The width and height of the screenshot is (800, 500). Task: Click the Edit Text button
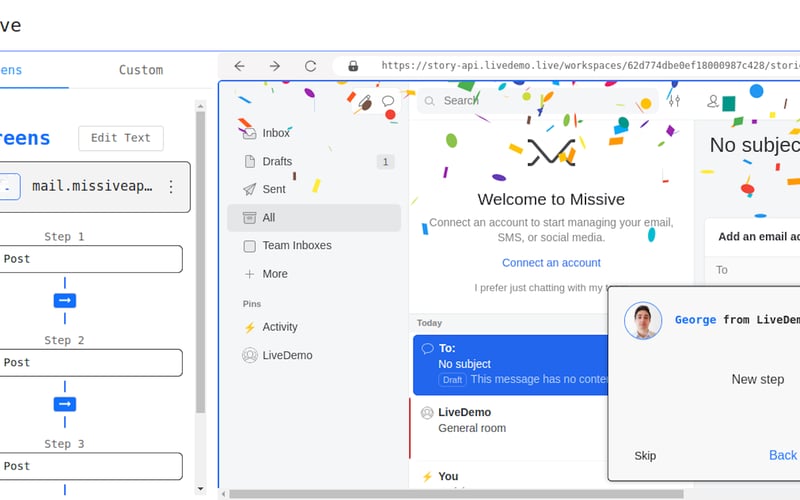pyautogui.click(x=121, y=138)
